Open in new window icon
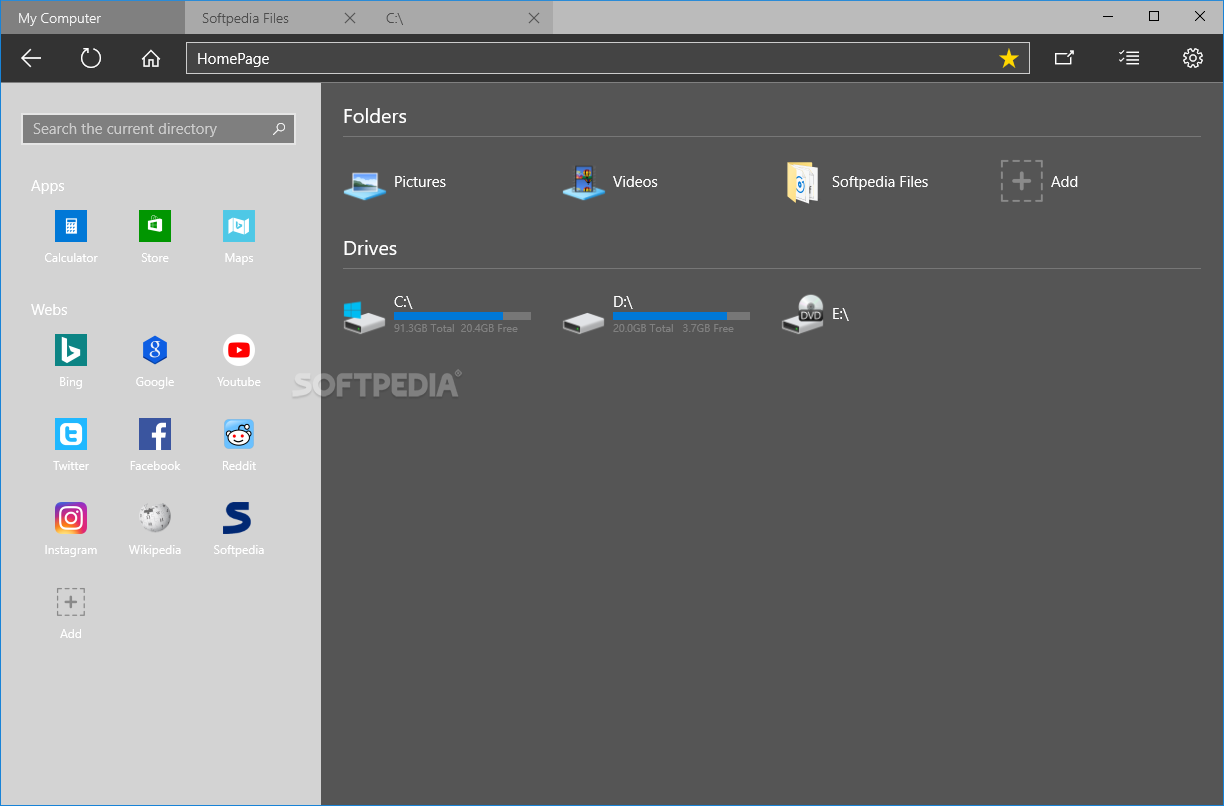The width and height of the screenshot is (1224, 806). tap(1064, 58)
